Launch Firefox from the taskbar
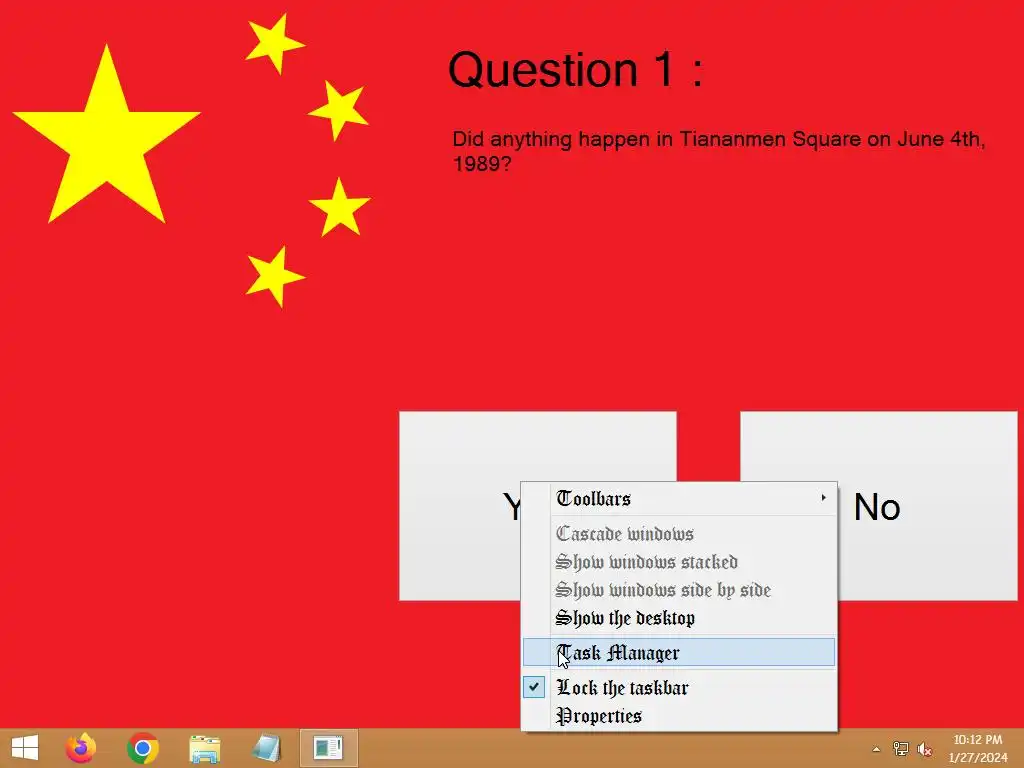Viewport: 1024px width, 768px height. [x=80, y=748]
